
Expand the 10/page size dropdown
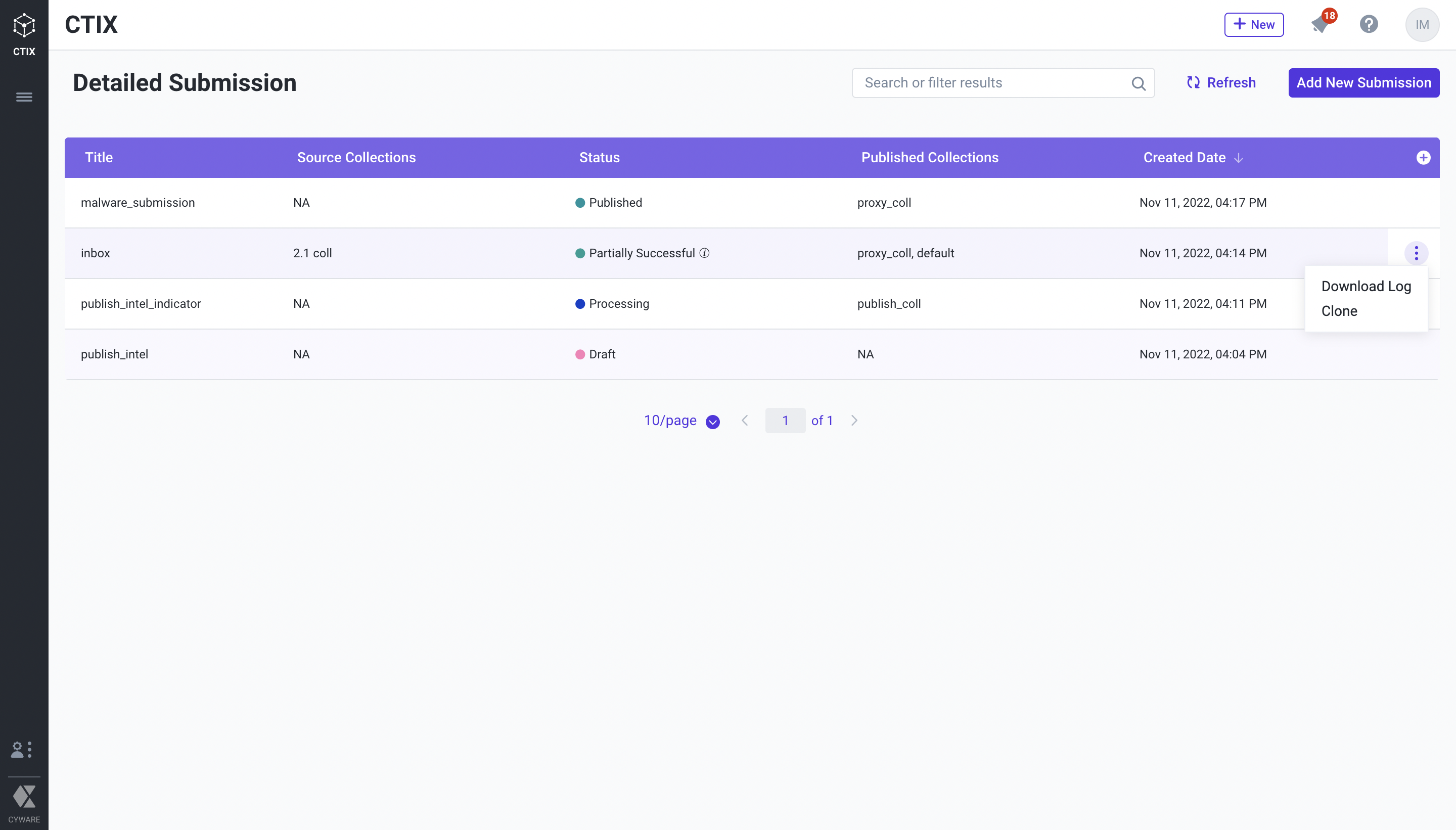tap(713, 421)
